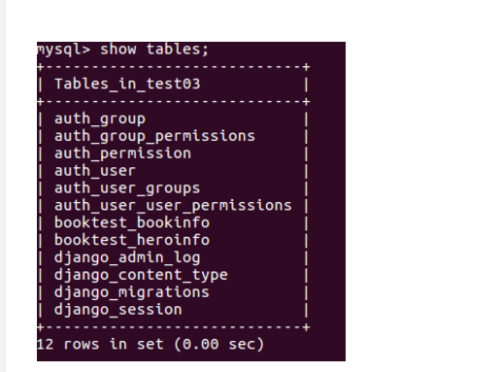The height and width of the screenshot is (372, 500).
Task: Click the '(0.00 sec)' timing text
Action: pos(219,344)
